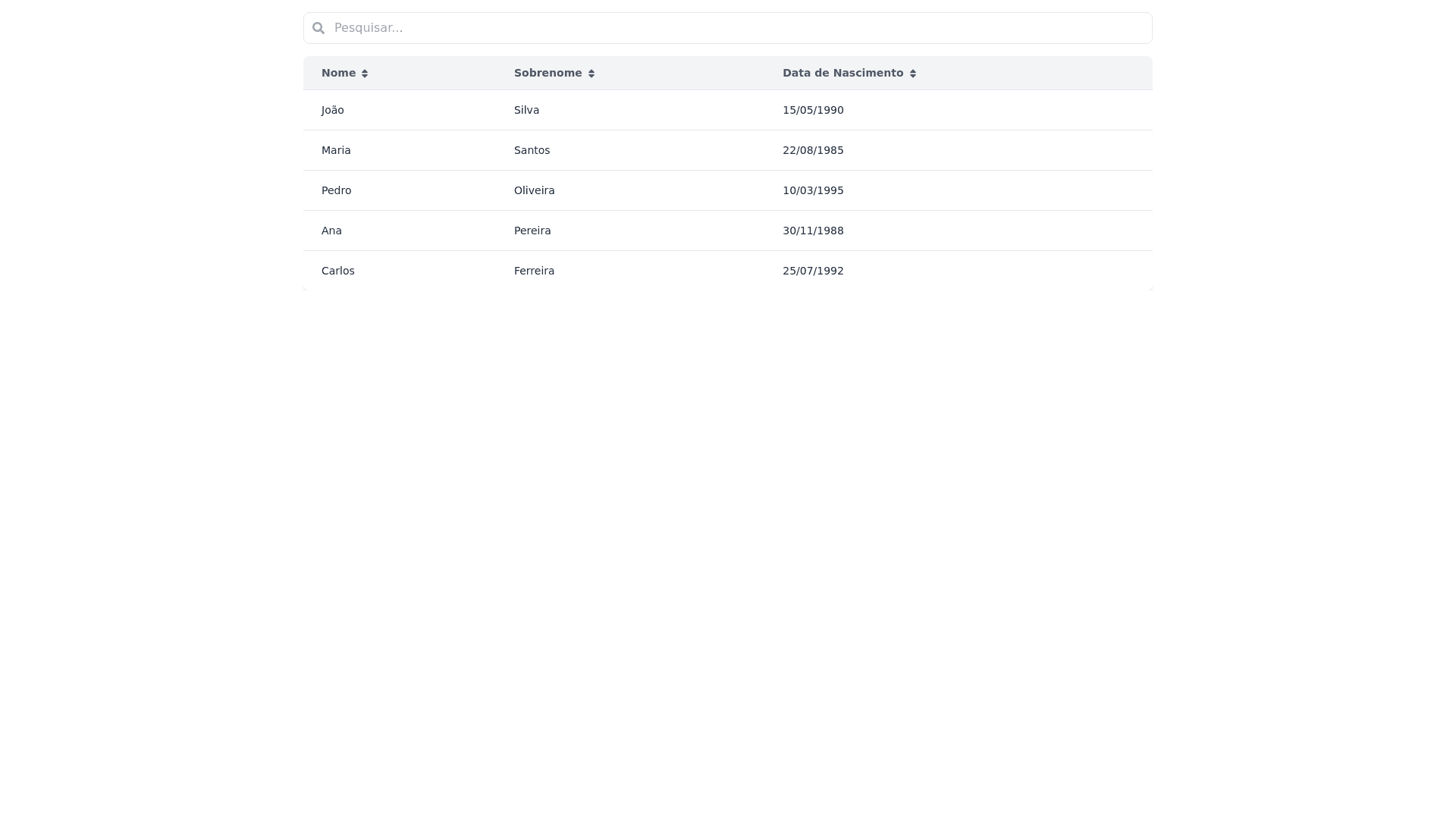The height and width of the screenshot is (819, 1456).
Task: Sort table by Nome header
Action: click(x=338, y=73)
